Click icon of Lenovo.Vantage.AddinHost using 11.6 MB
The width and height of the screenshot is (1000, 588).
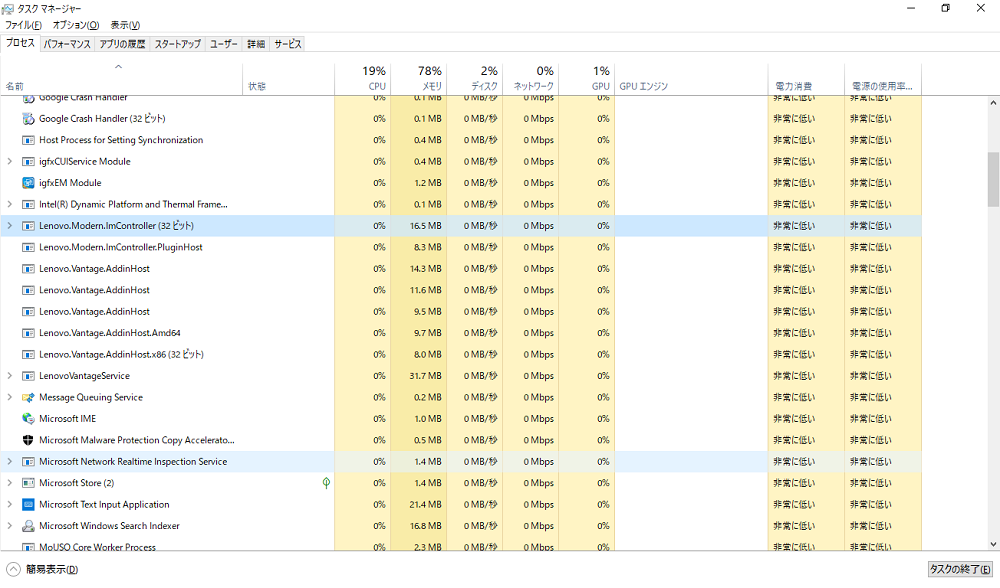coord(28,290)
